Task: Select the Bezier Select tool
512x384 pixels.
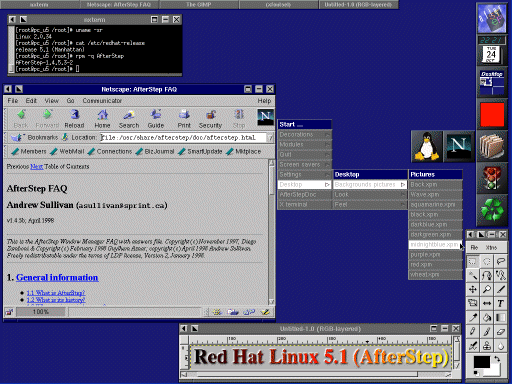Action: point(487,275)
